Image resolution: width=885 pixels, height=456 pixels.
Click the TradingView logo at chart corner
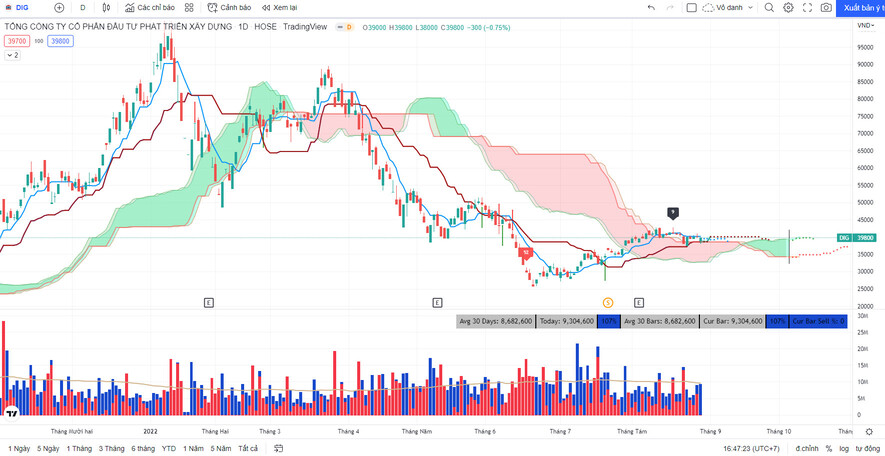point(12,413)
